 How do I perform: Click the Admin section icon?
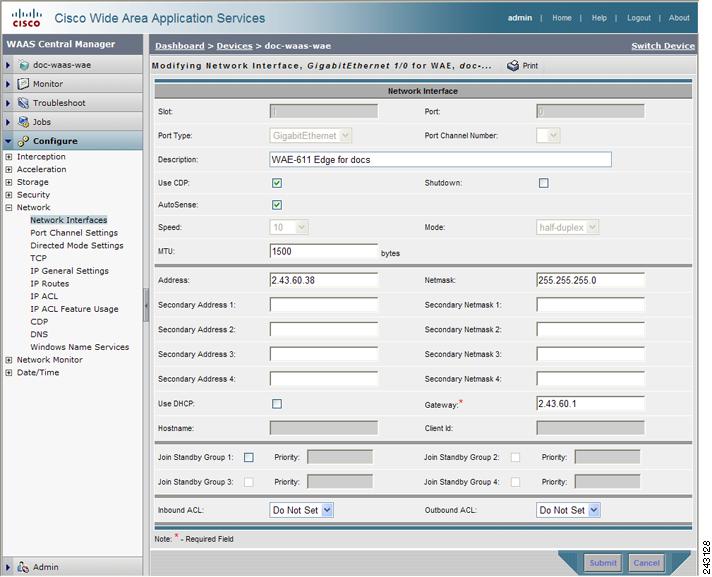[23, 567]
